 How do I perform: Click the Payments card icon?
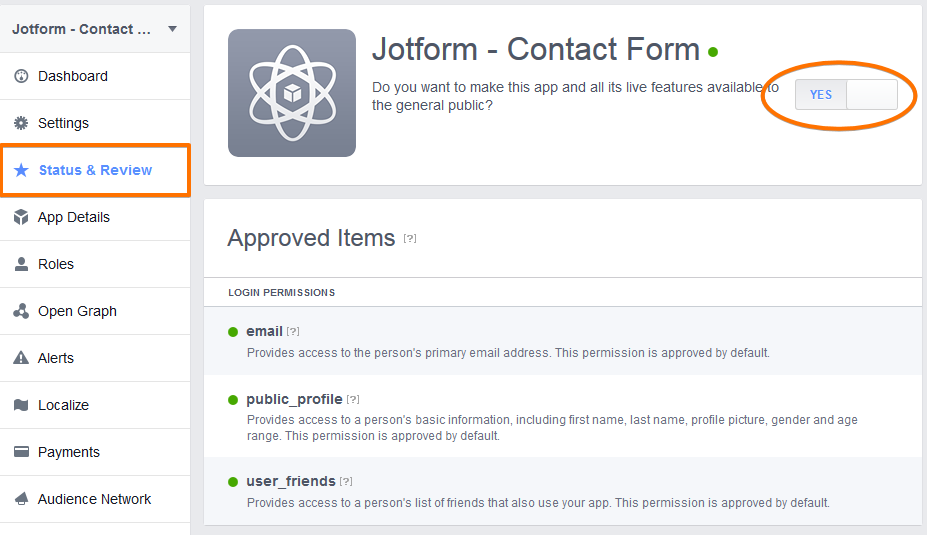point(21,452)
